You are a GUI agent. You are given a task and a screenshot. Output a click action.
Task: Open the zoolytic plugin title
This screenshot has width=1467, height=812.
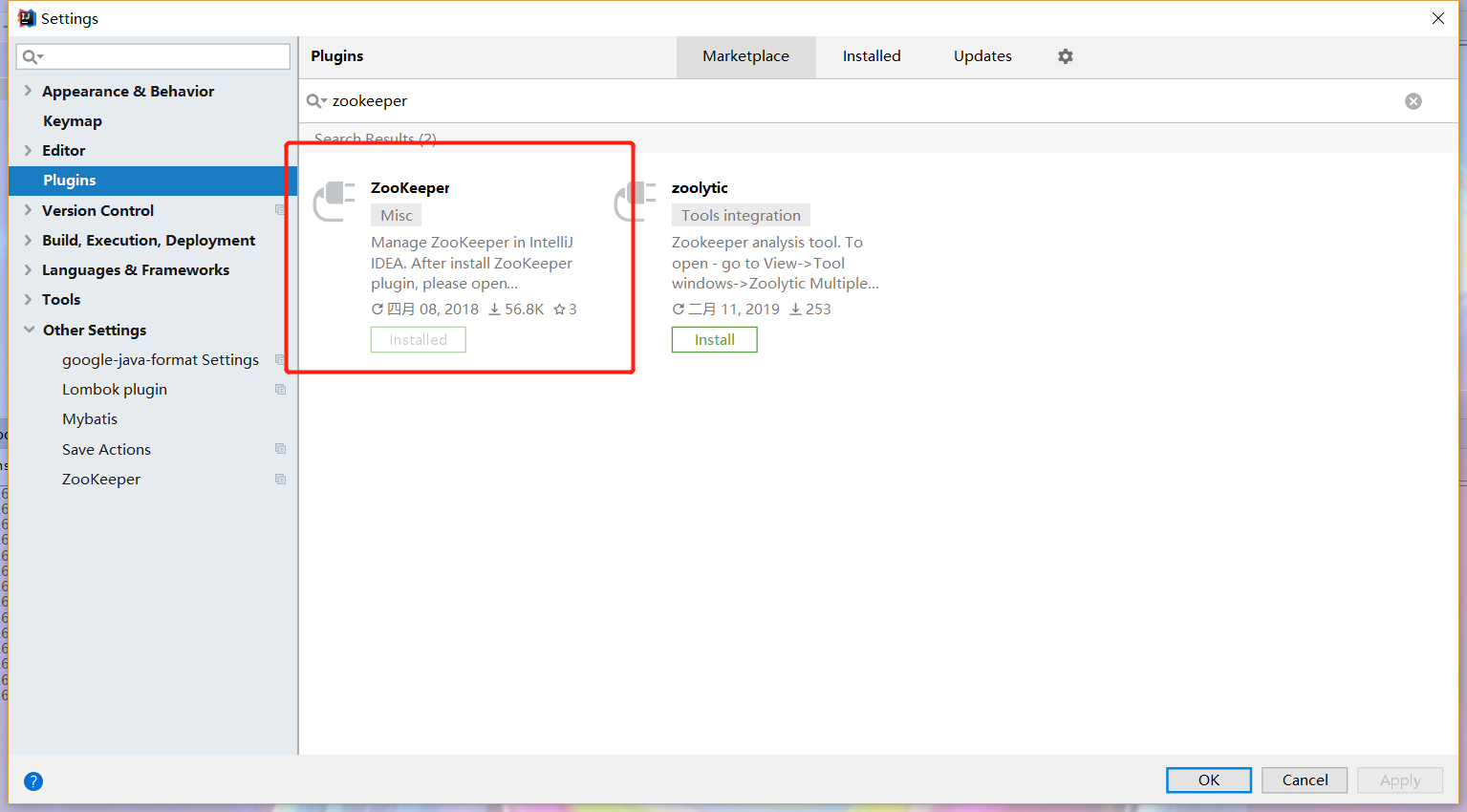click(700, 188)
